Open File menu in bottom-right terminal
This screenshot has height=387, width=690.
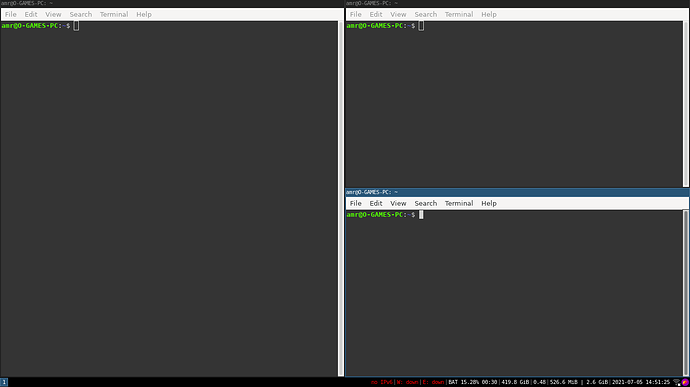[x=356, y=203]
